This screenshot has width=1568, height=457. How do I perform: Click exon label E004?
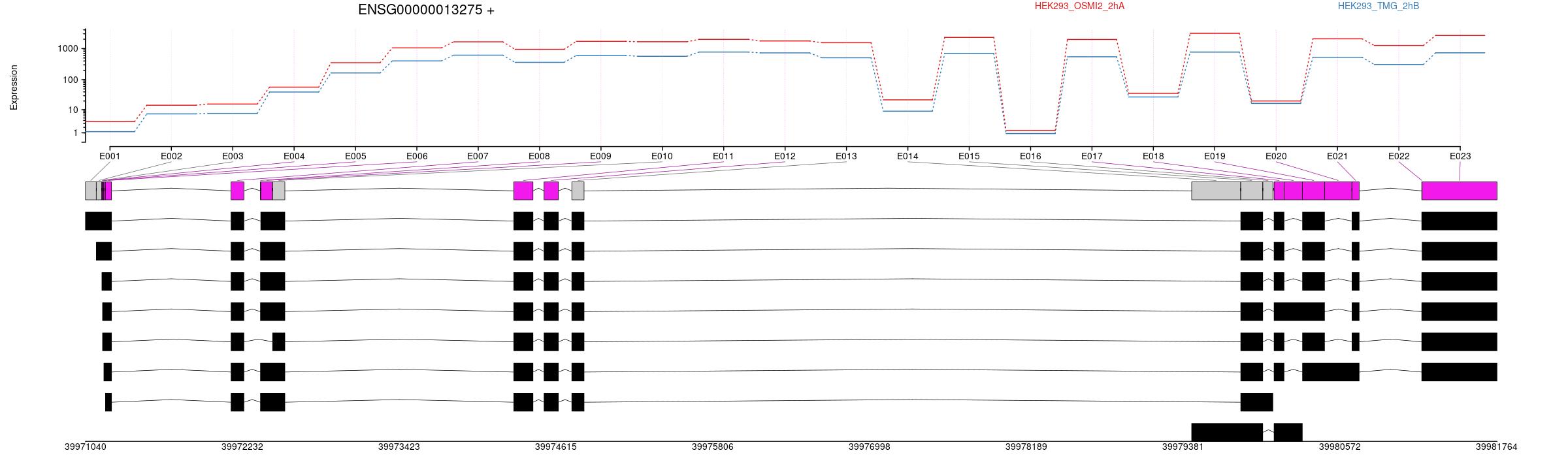tap(294, 156)
